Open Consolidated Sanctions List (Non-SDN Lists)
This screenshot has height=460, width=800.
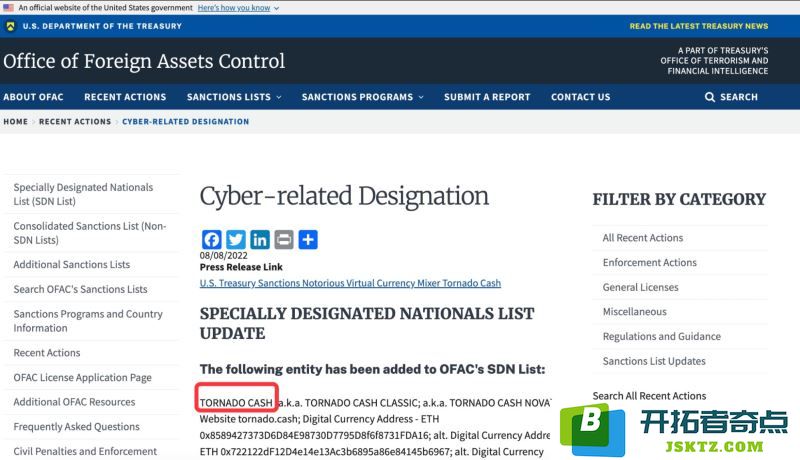coord(92,233)
